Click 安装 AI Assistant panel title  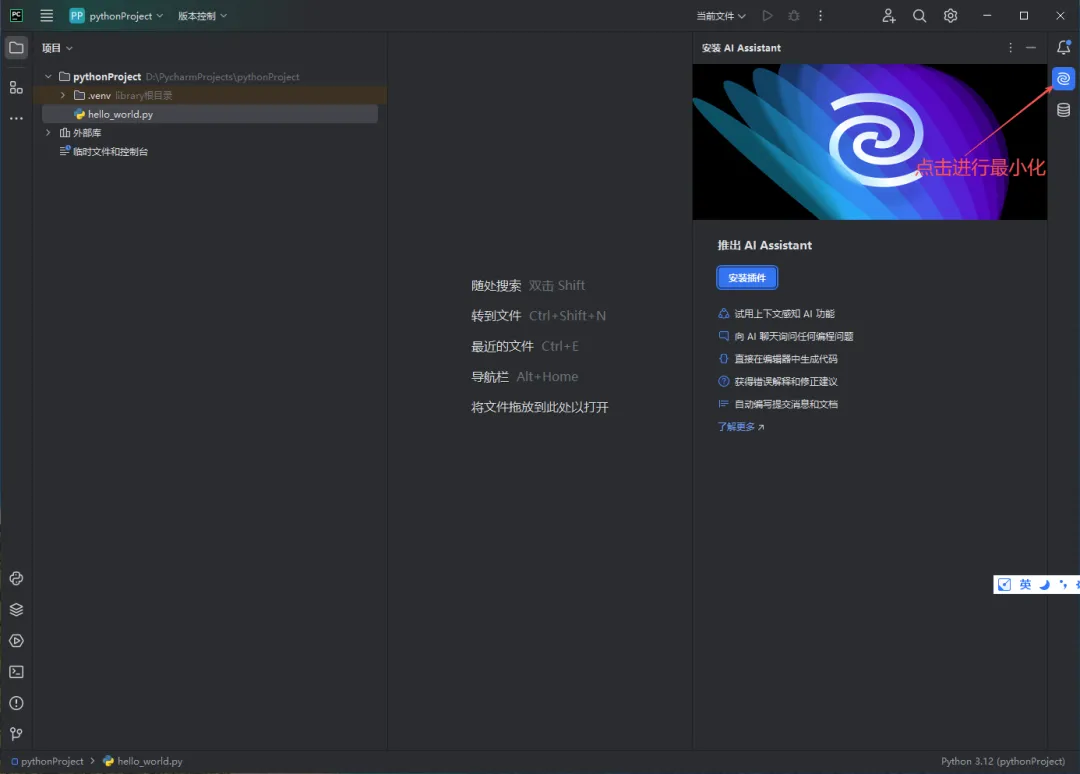(x=741, y=48)
